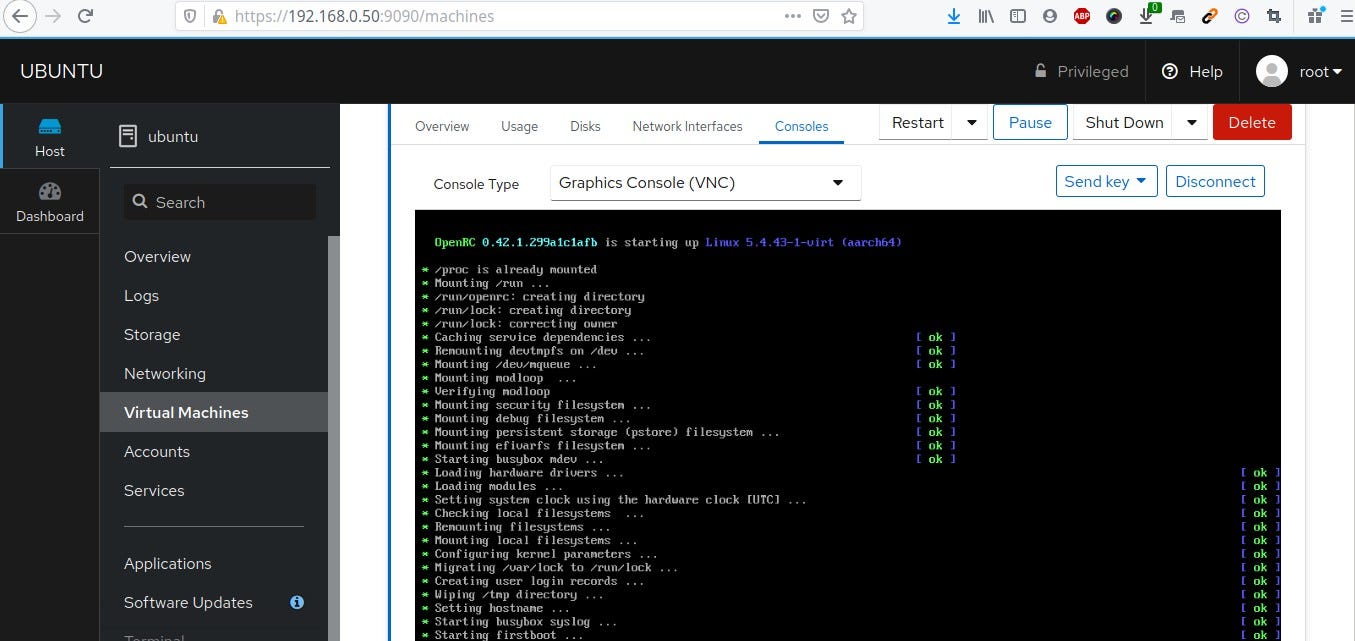Switch to the Usage tab
The width and height of the screenshot is (1355, 641).
(519, 126)
